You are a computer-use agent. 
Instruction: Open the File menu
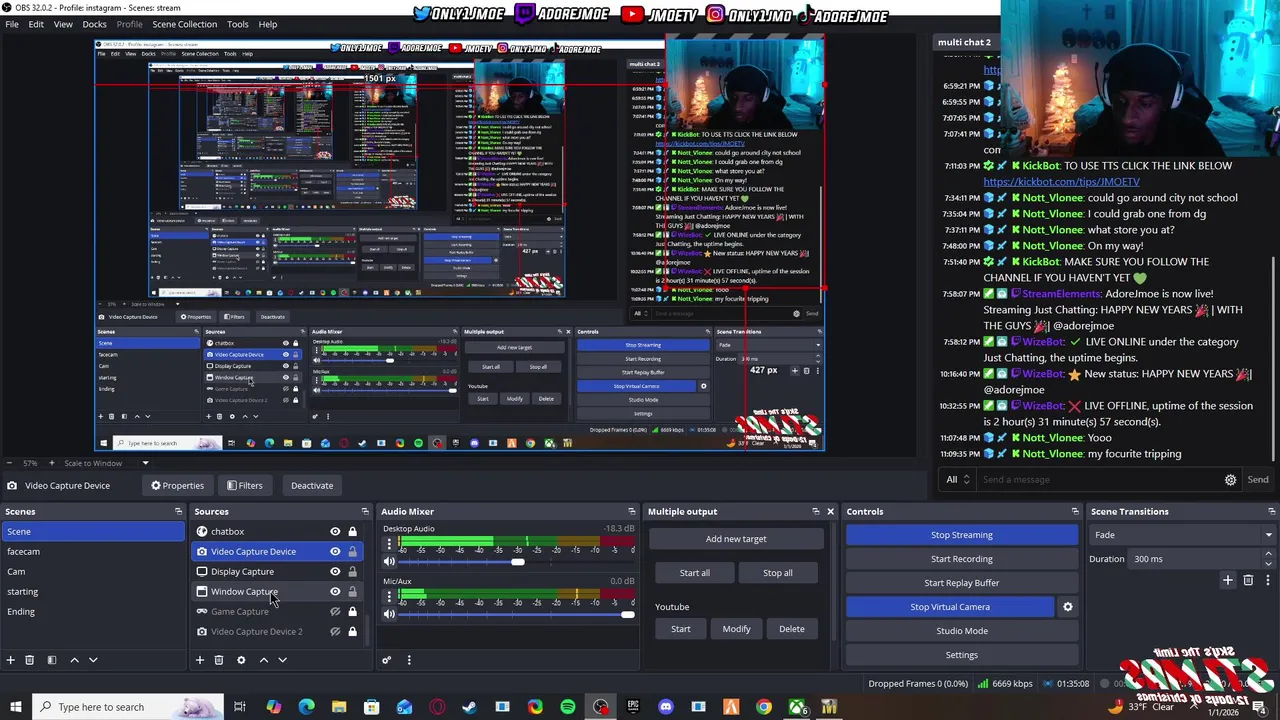12,24
